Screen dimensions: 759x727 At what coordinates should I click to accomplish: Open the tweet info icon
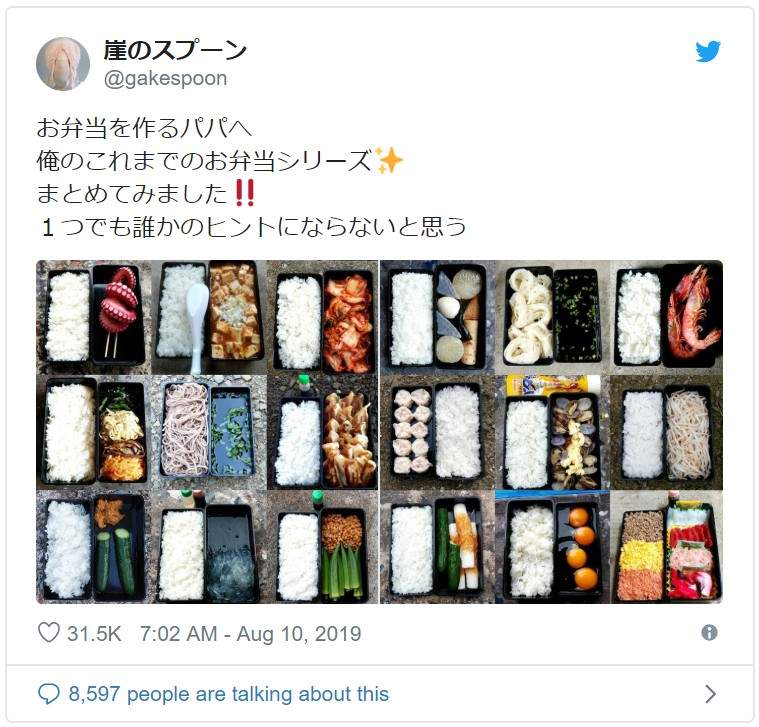(x=709, y=633)
